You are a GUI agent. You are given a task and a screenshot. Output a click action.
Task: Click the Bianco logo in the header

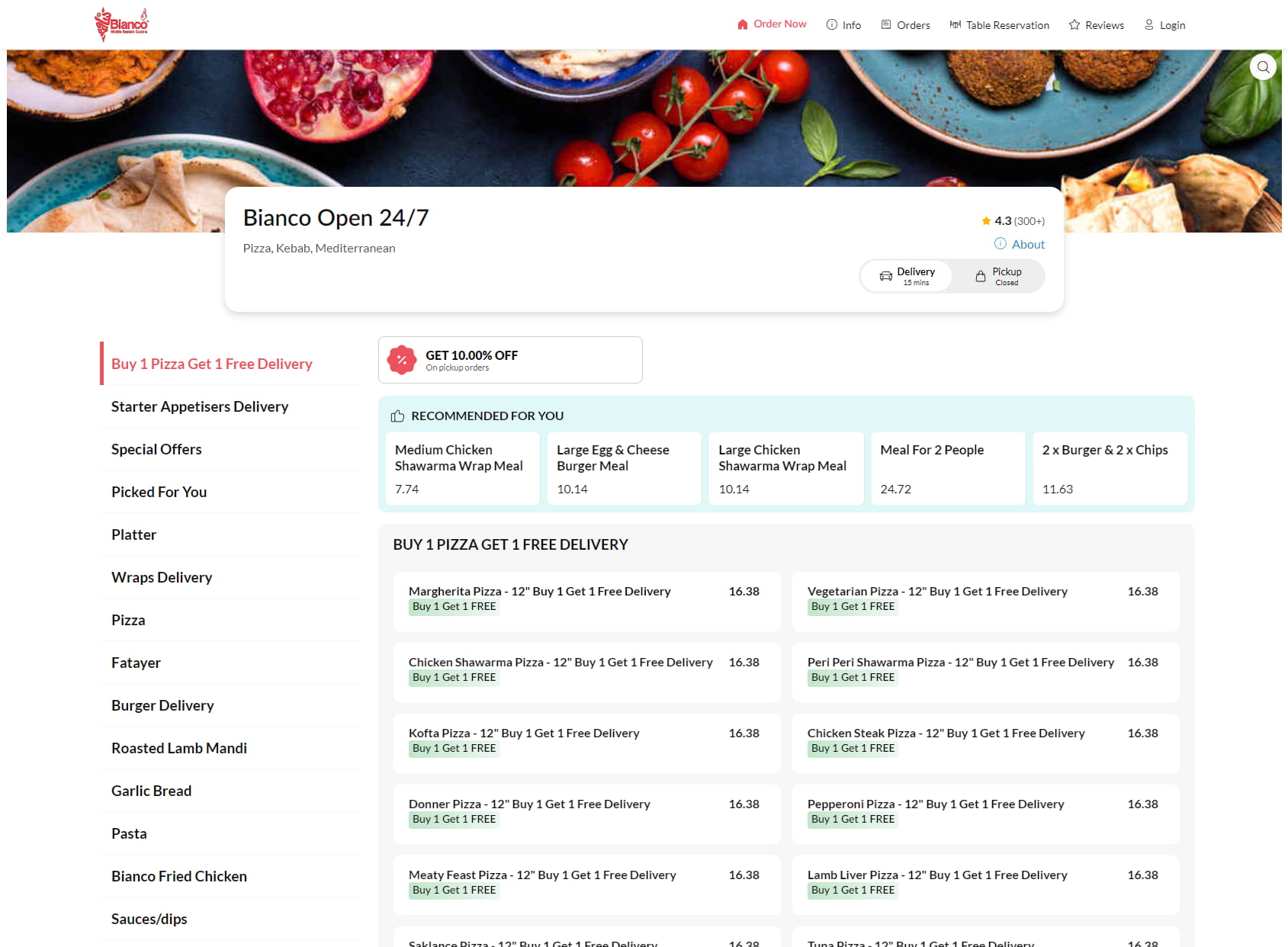(x=121, y=24)
